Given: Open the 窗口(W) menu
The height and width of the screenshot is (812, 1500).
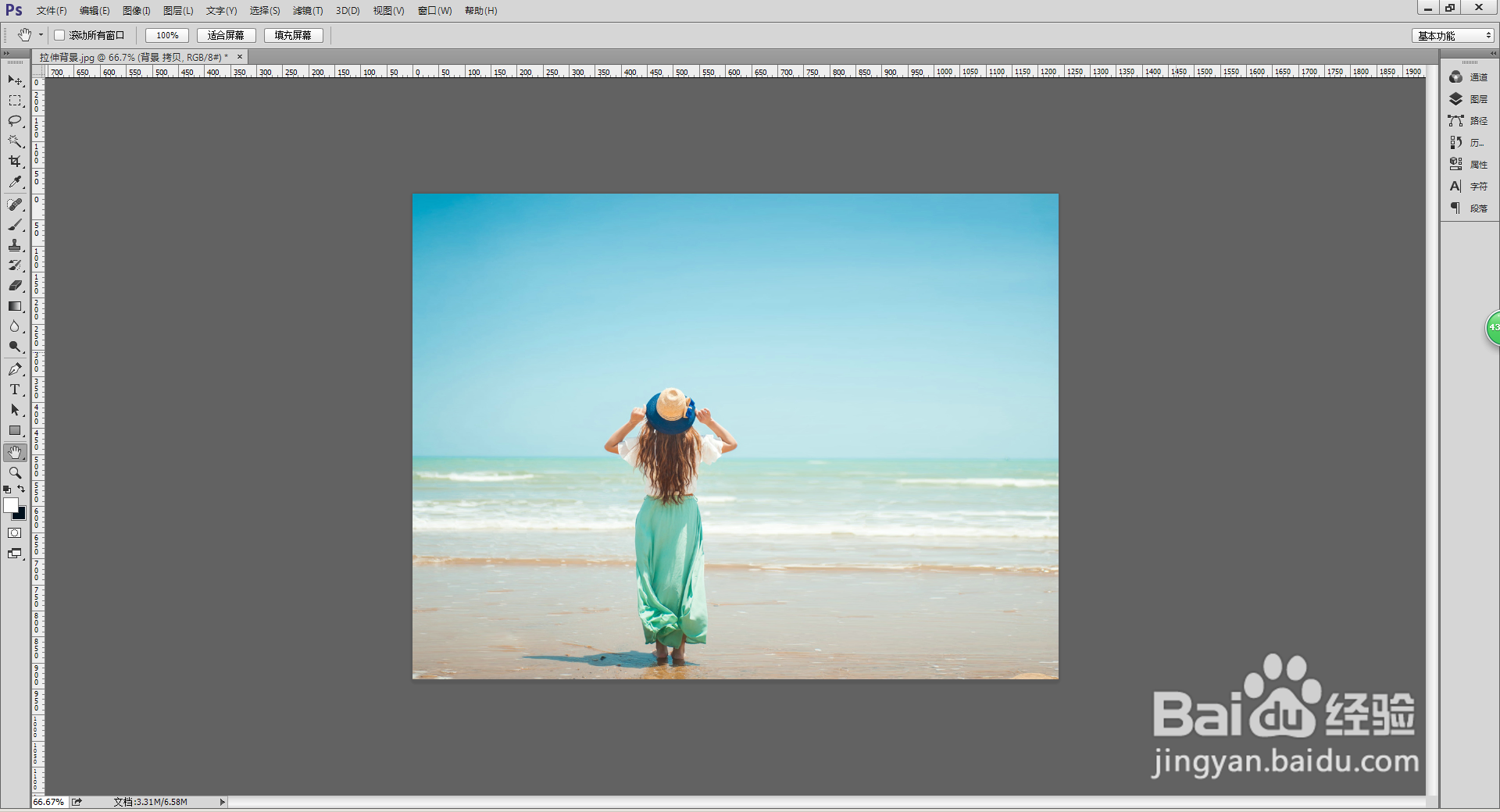Looking at the screenshot, I should click(x=434, y=11).
